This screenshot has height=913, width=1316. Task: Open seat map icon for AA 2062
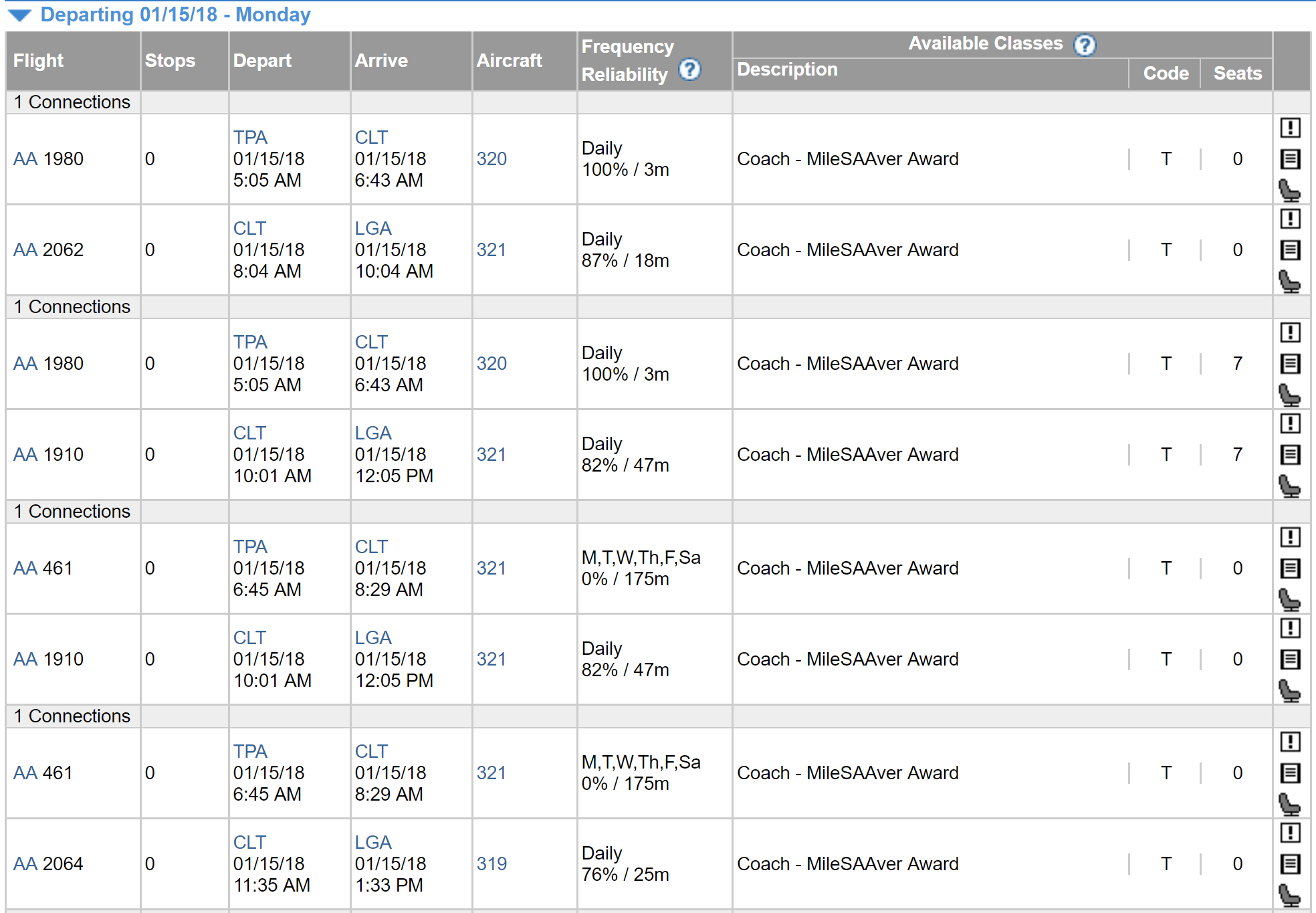[1290, 282]
